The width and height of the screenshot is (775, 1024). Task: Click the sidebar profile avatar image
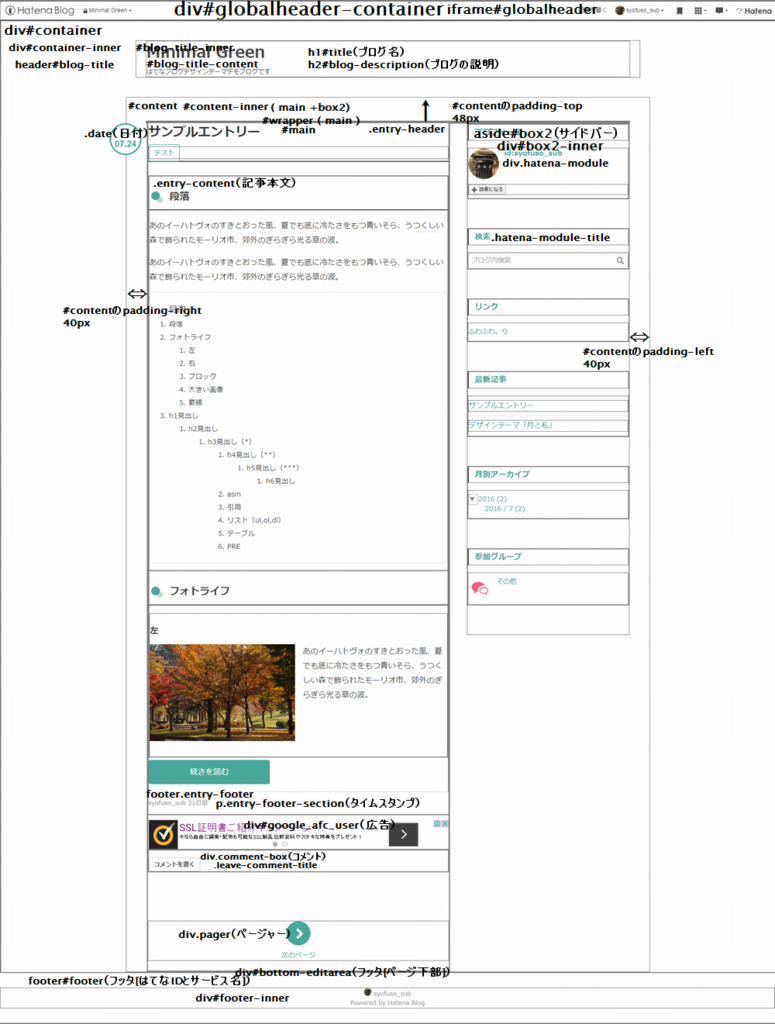(x=484, y=164)
